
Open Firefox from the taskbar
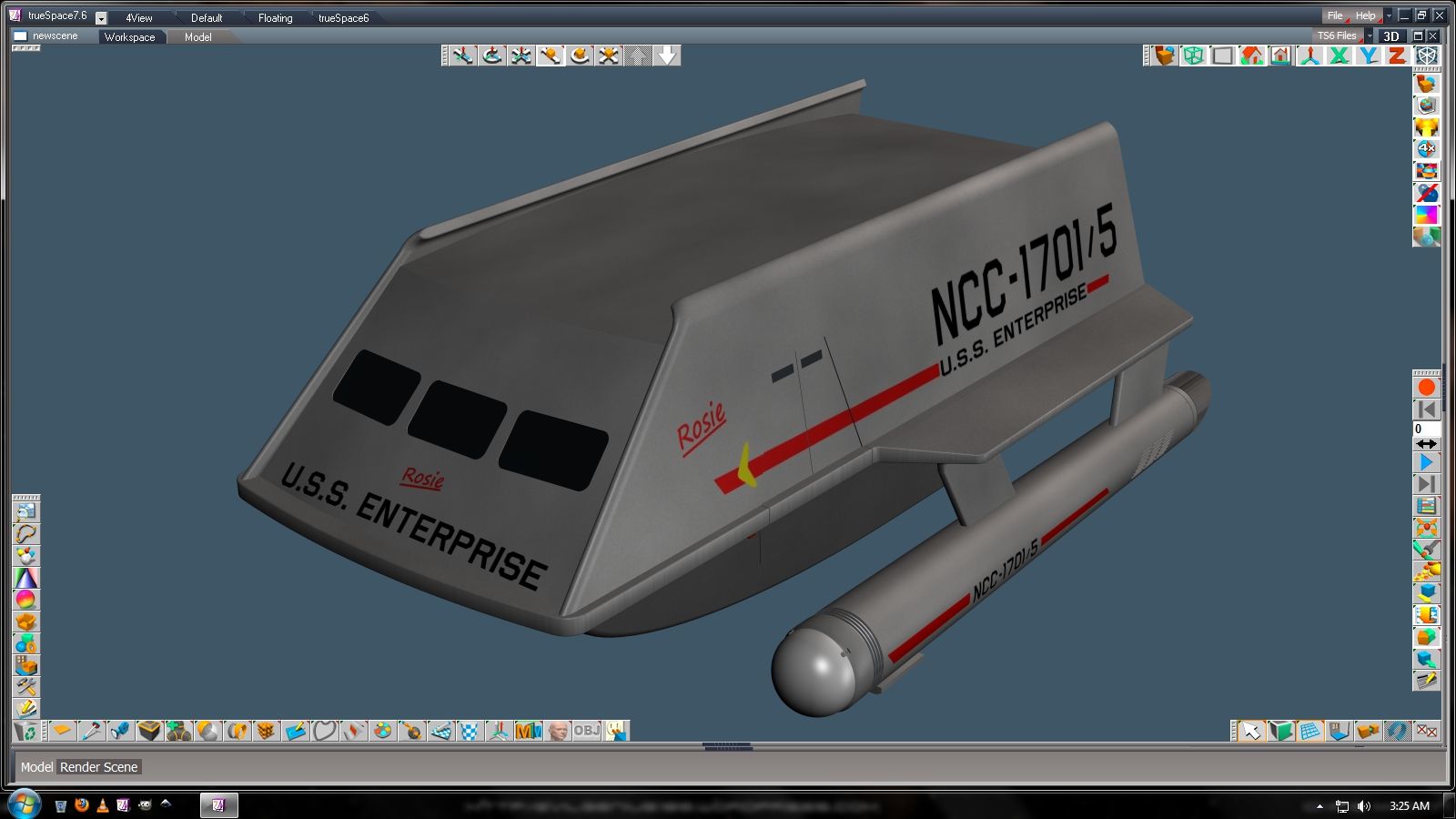(82, 805)
